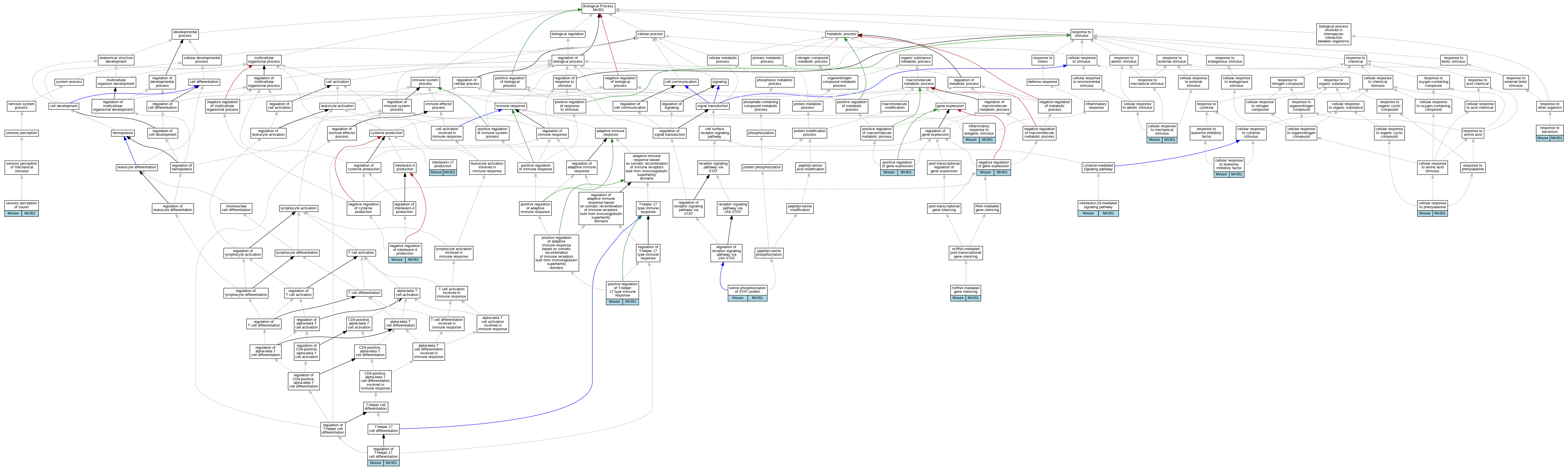
Task: Select 'nitrogen compound metabolic process' node
Action: 812,60
